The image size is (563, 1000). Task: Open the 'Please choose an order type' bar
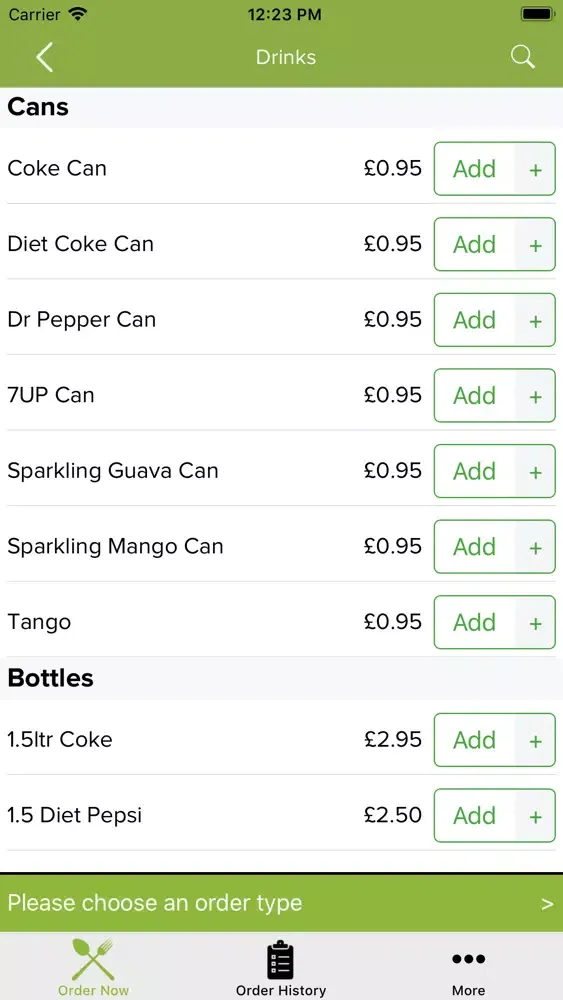click(x=281, y=903)
